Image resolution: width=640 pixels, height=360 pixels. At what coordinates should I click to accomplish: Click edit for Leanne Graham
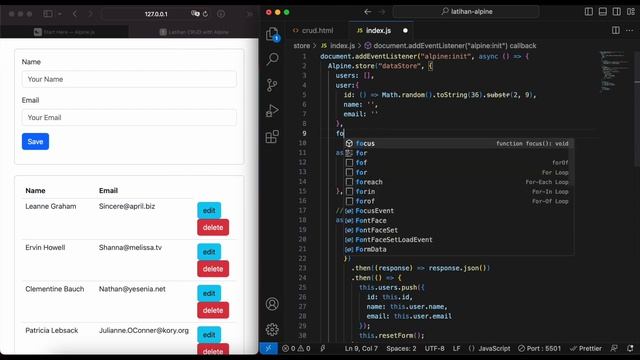pyautogui.click(x=209, y=211)
